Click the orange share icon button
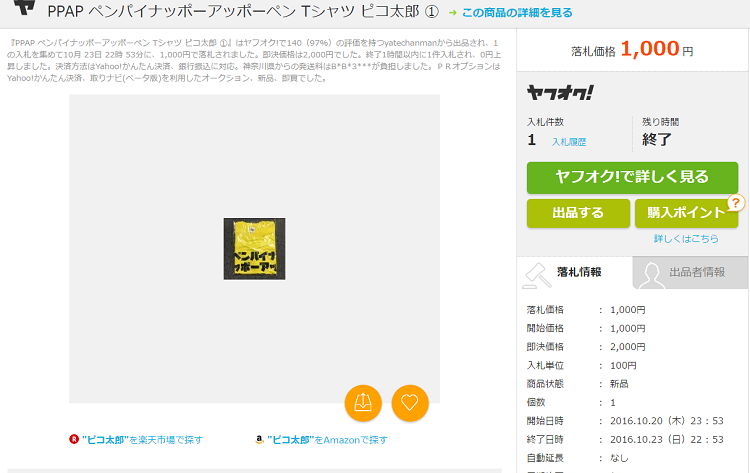This screenshot has width=750, height=473. [363, 403]
